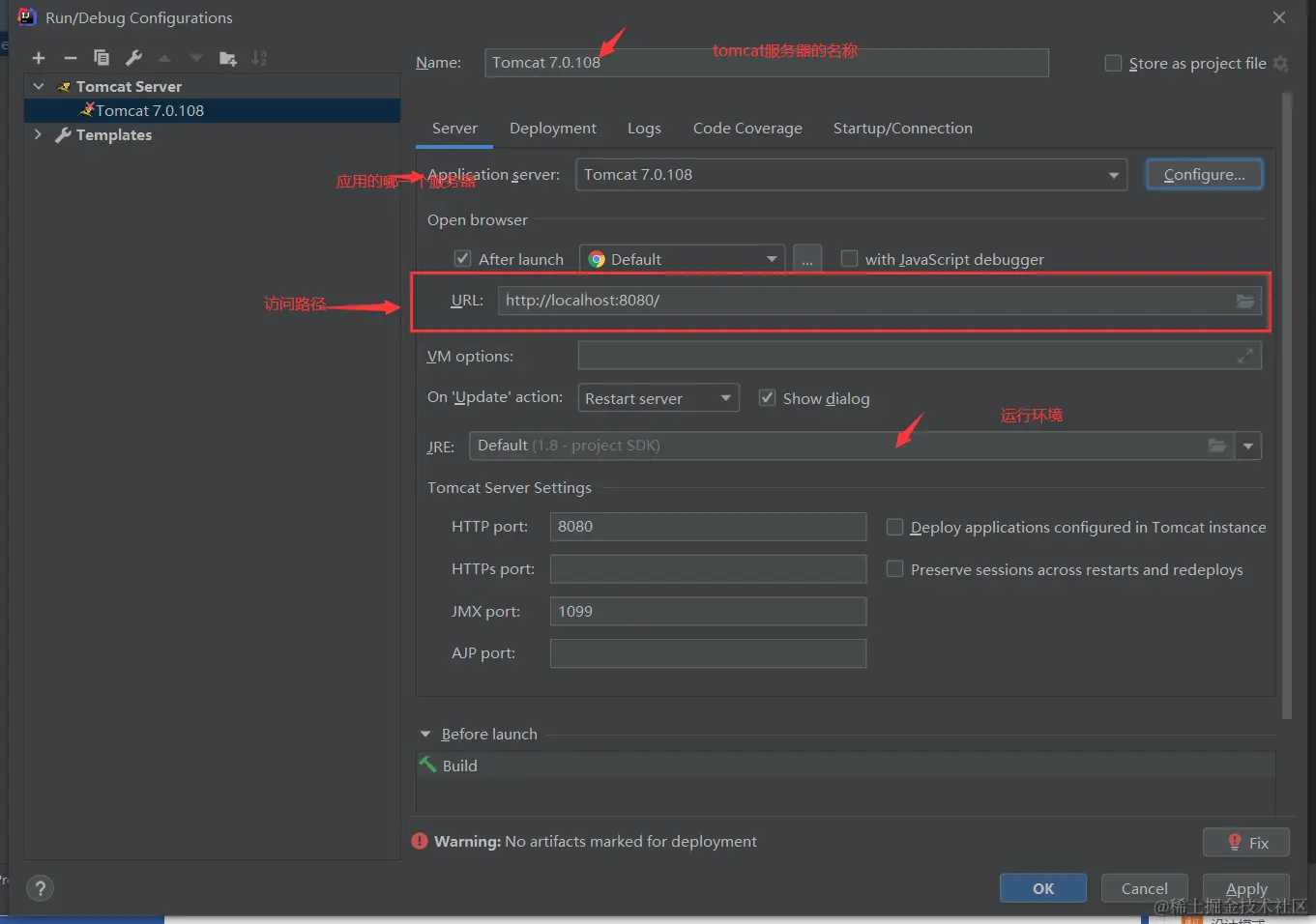Screen dimensions: 1316x924
Task: Switch to the Logs tab
Action: [644, 129]
